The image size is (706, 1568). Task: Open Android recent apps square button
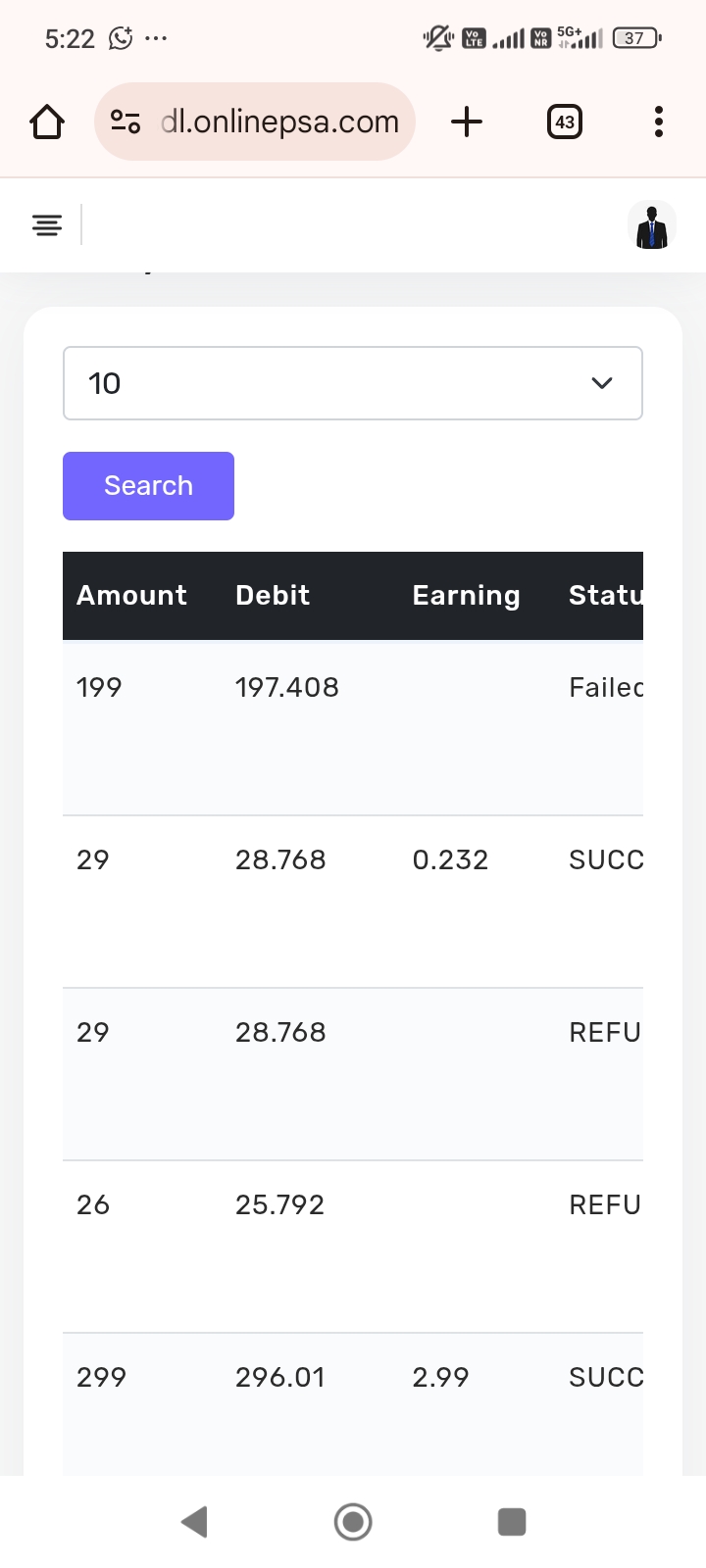click(512, 1522)
